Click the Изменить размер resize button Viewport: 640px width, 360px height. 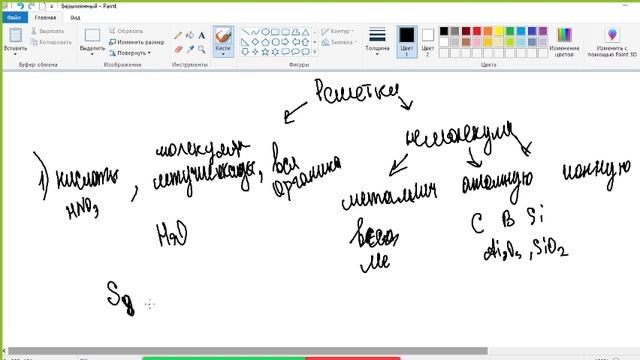137,42
